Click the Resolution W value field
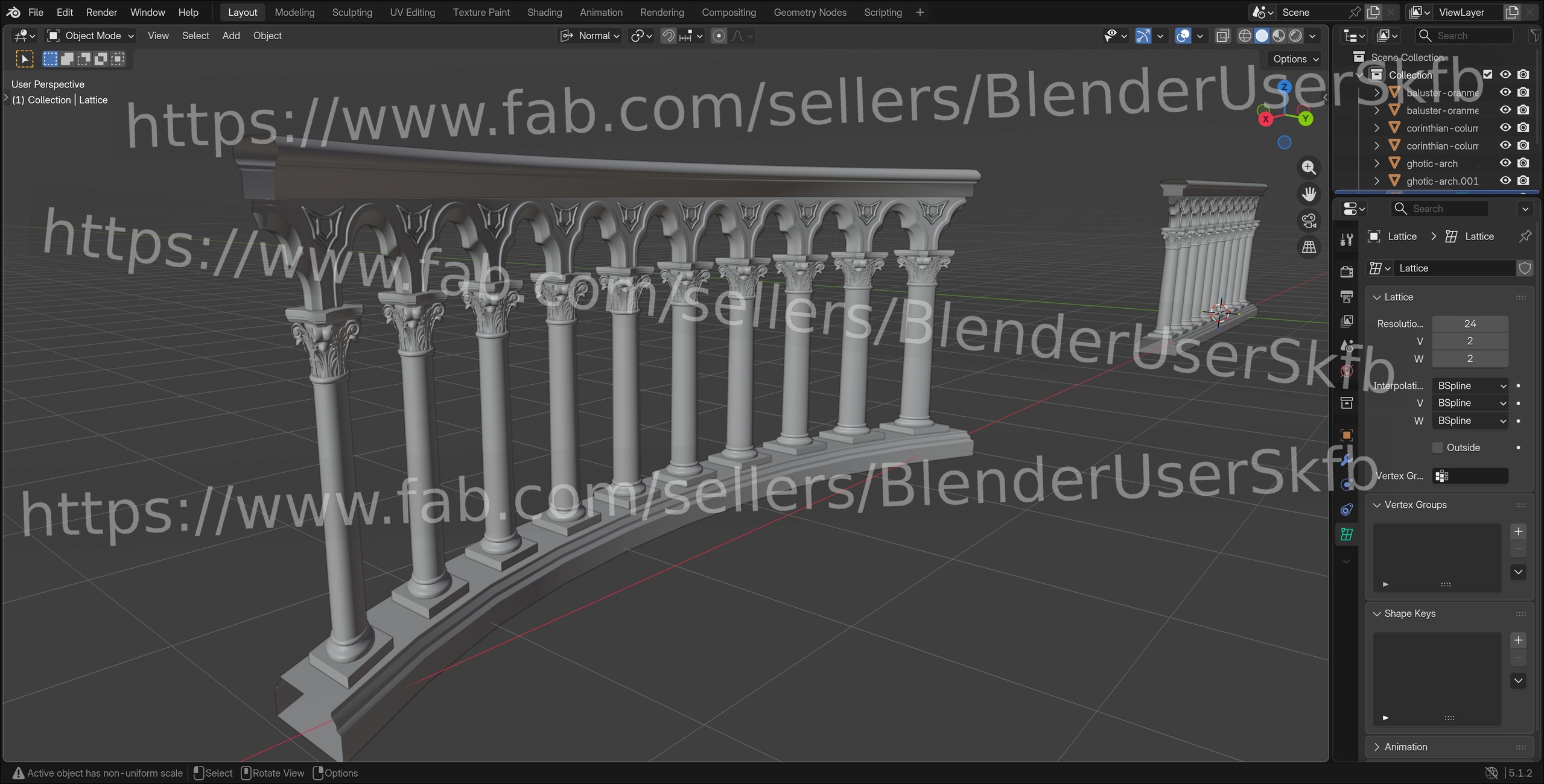 (1470, 358)
